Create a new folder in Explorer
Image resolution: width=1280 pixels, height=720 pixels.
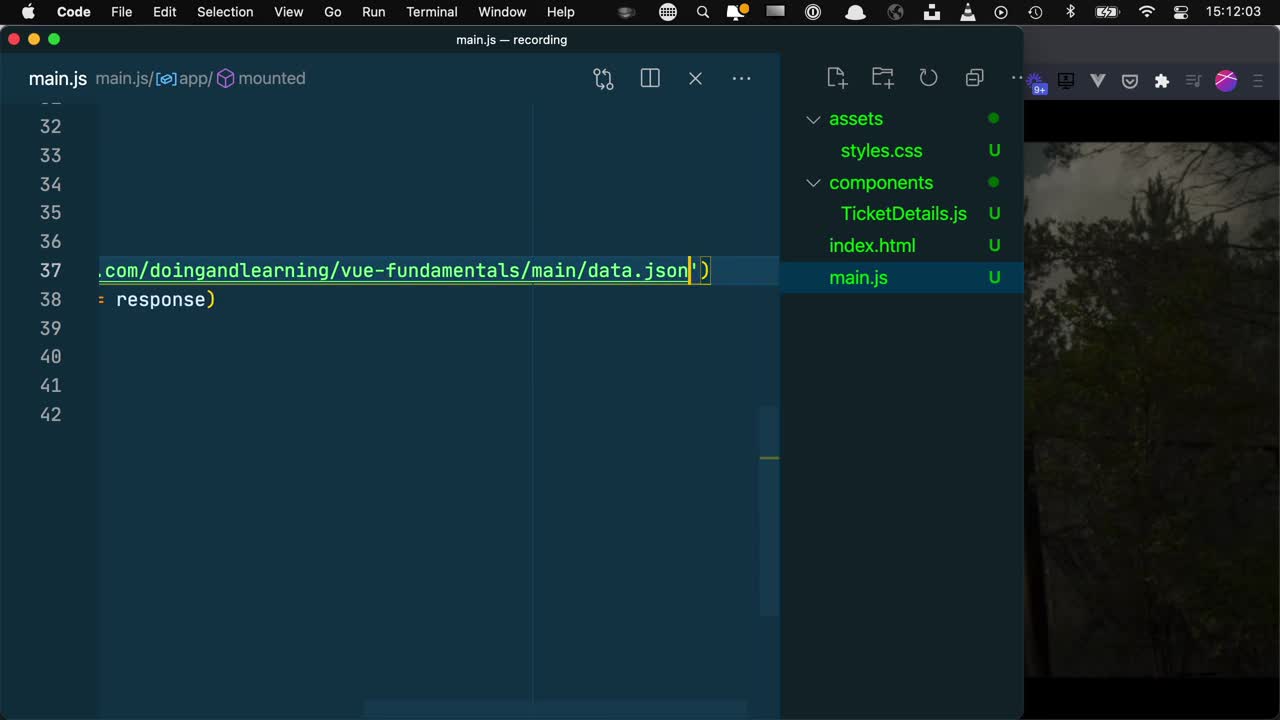882,78
